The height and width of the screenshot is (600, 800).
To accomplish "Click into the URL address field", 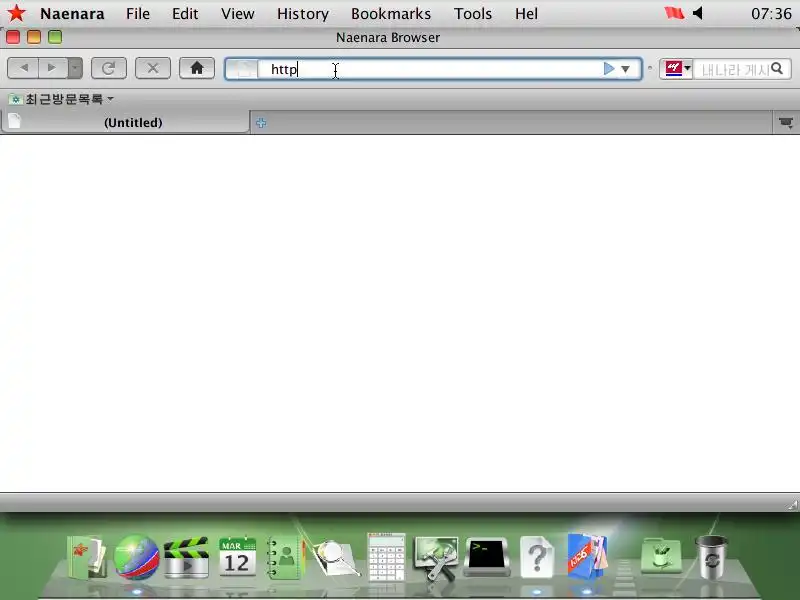I will point(431,69).
